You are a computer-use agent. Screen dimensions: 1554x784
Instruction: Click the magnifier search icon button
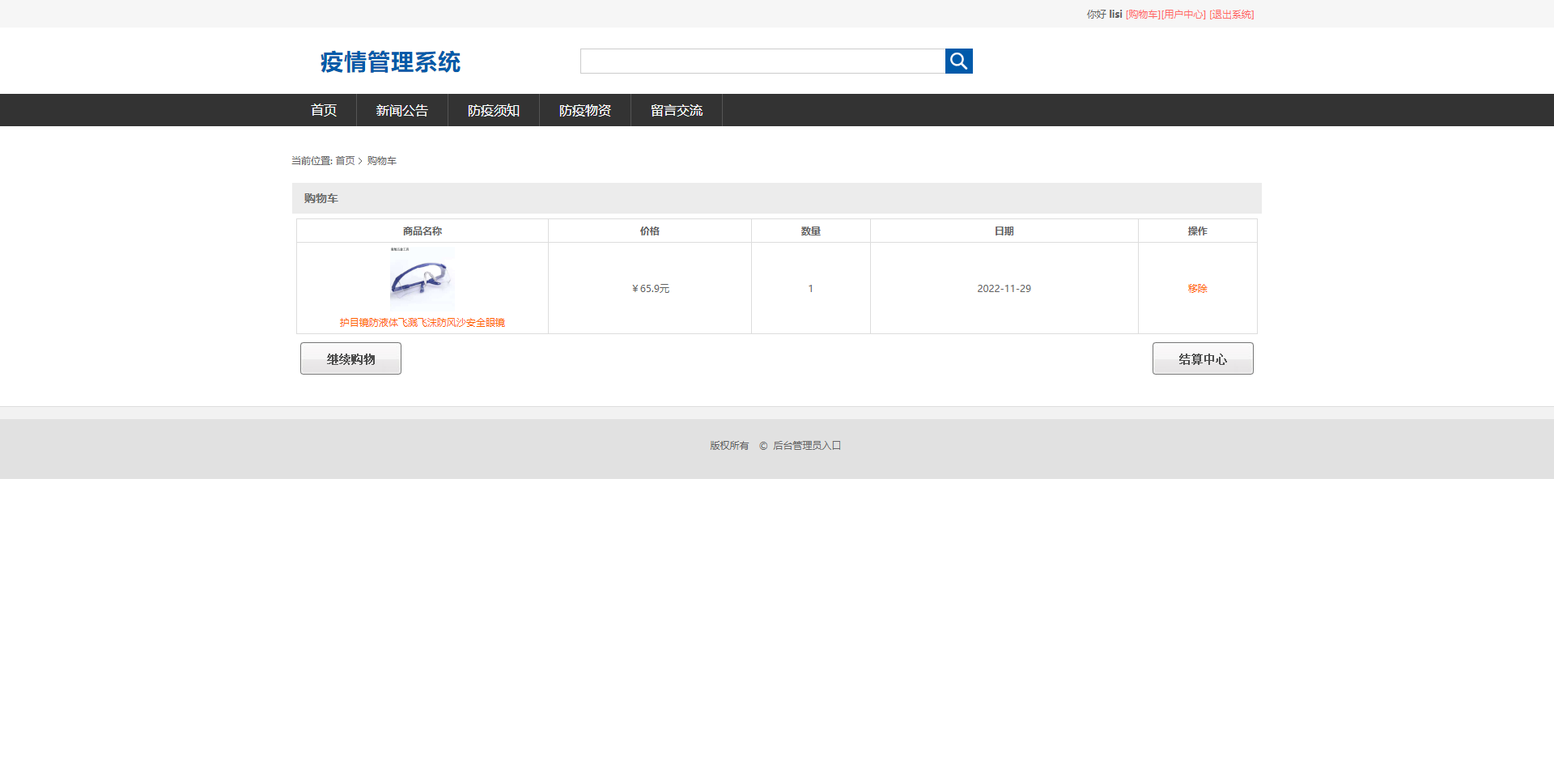pos(958,61)
